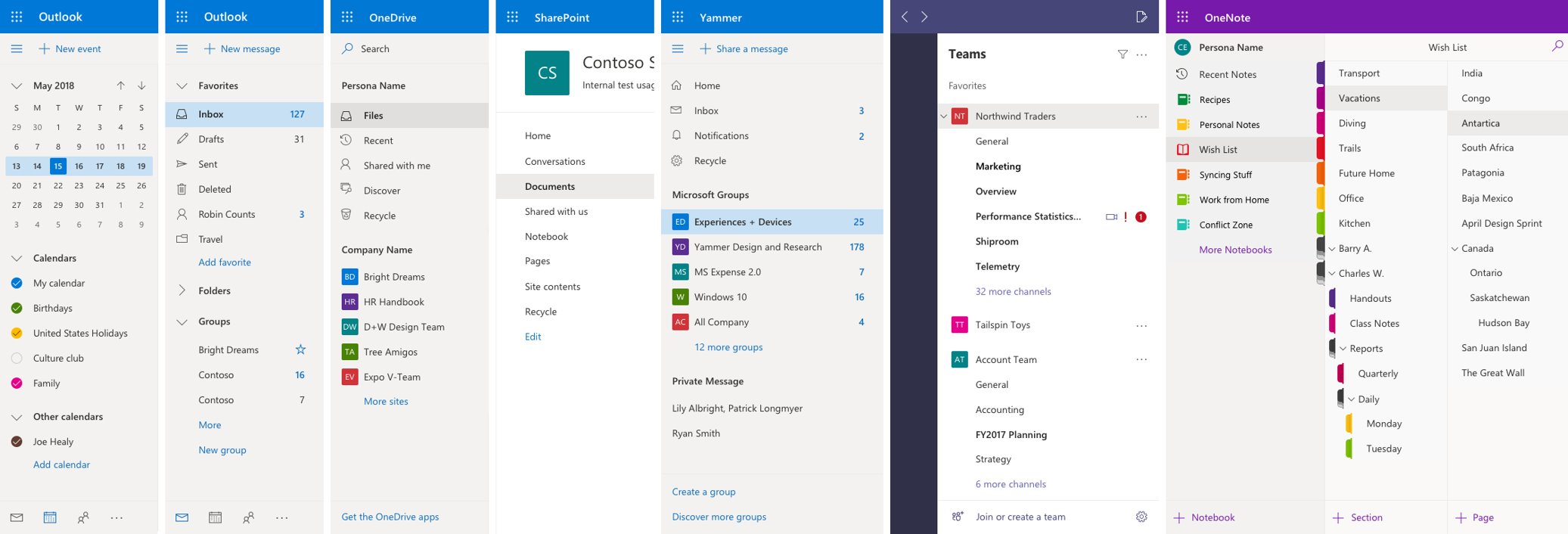Toggle United States Holidays calendar checkbox

point(17,333)
